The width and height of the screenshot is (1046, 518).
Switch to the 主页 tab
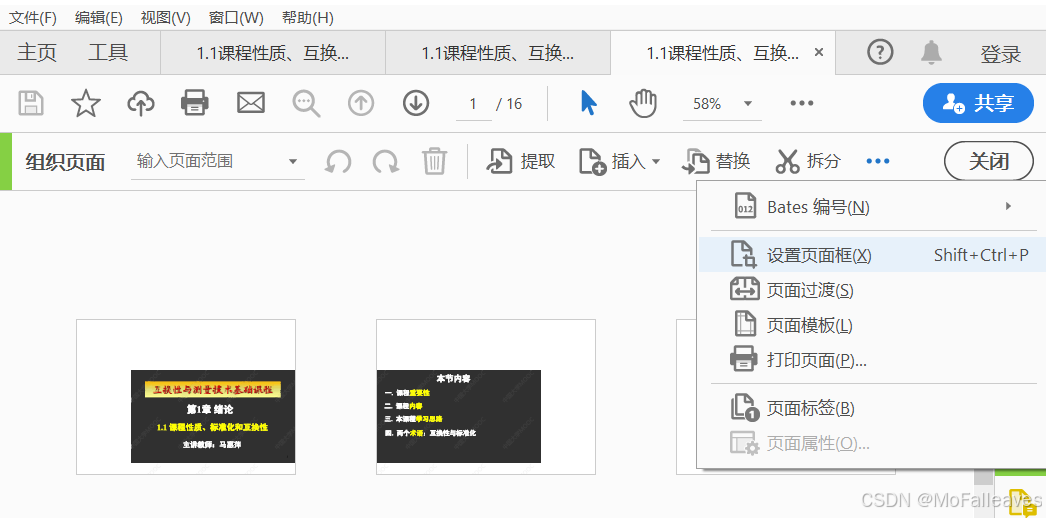(37, 53)
